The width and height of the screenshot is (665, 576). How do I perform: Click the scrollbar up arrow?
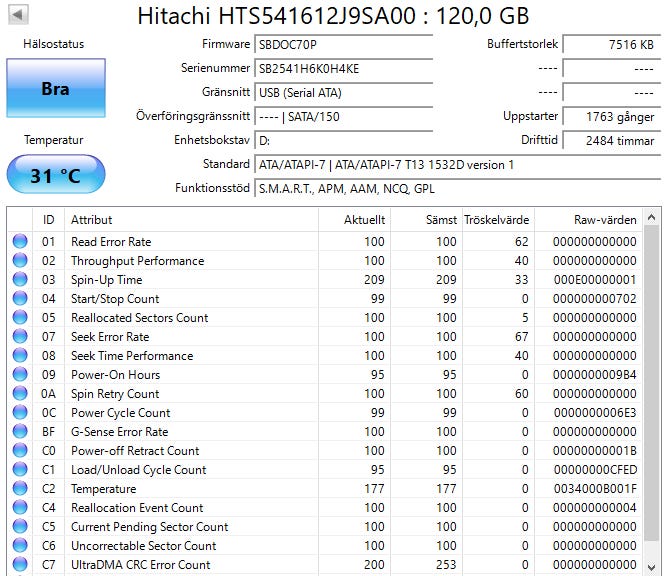pos(652,217)
